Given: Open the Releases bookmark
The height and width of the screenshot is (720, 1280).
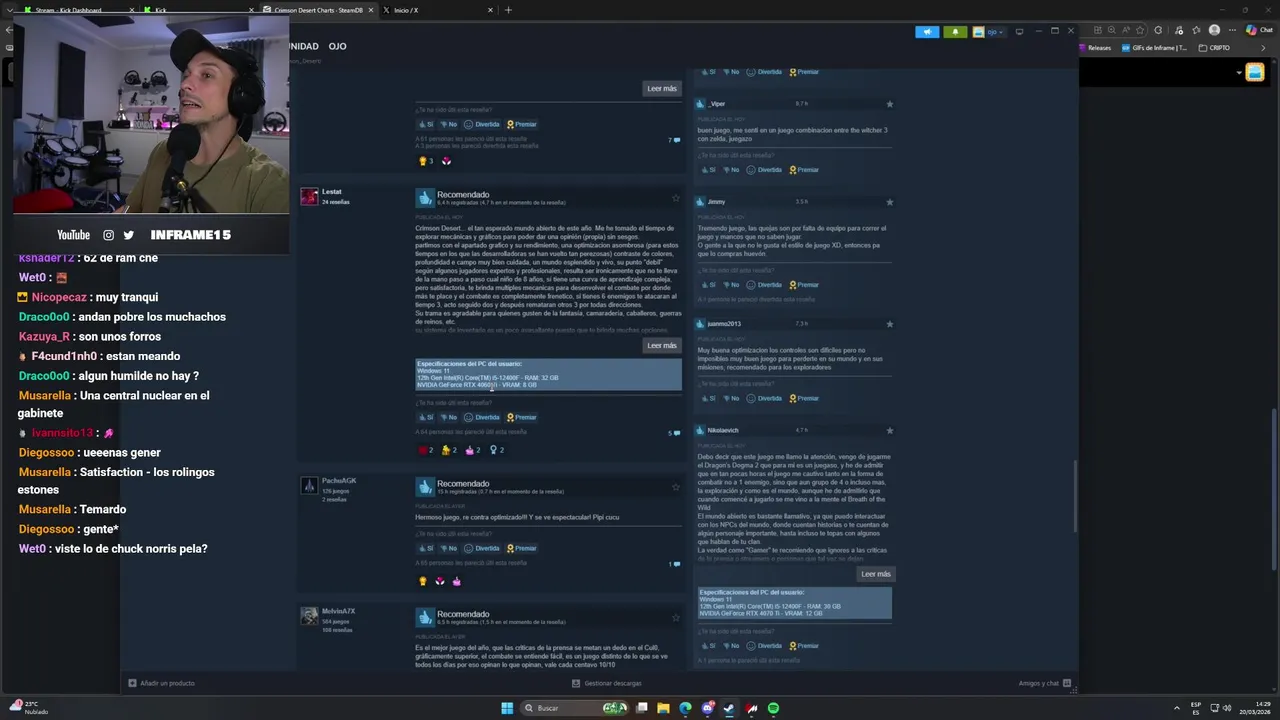Looking at the screenshot, I should coord(1094,47).
